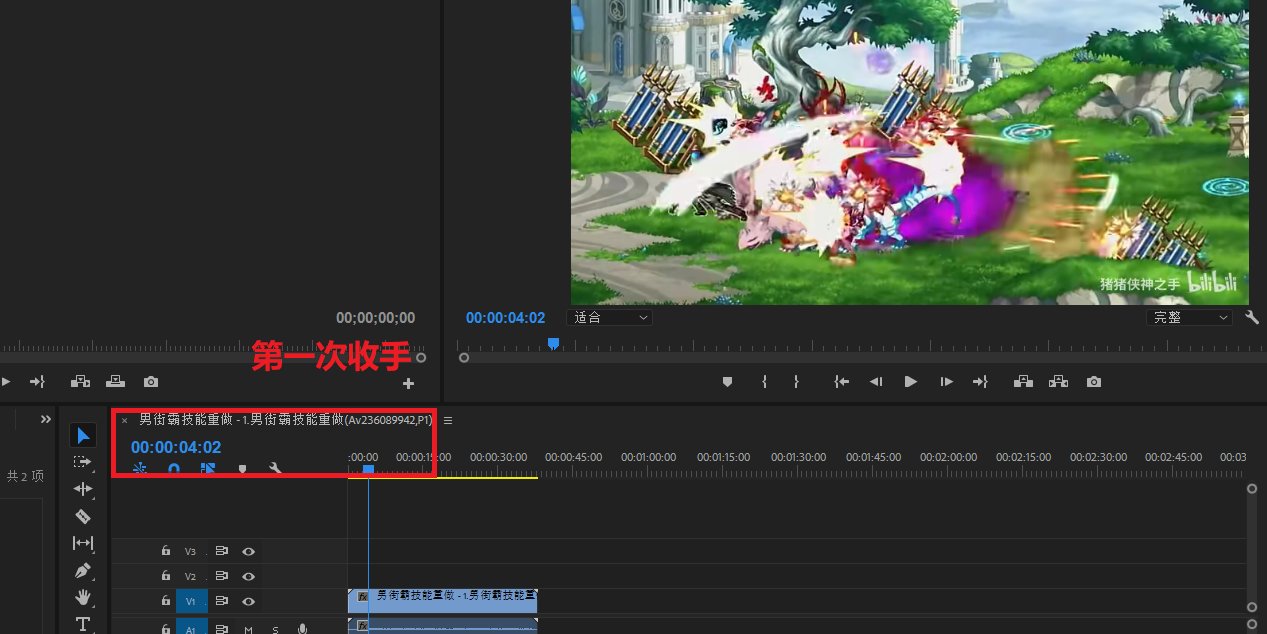Hide the V2 track output eye
The height and width of the screenshot is (634, 1267).
[249, 576]
